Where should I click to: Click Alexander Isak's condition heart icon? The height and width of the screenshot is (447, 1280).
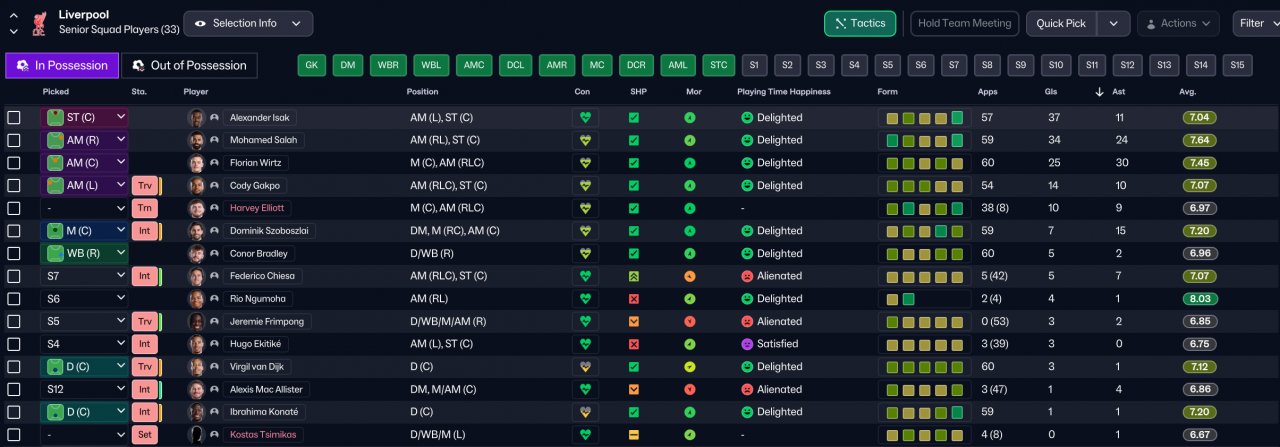[x=585, y=117]
